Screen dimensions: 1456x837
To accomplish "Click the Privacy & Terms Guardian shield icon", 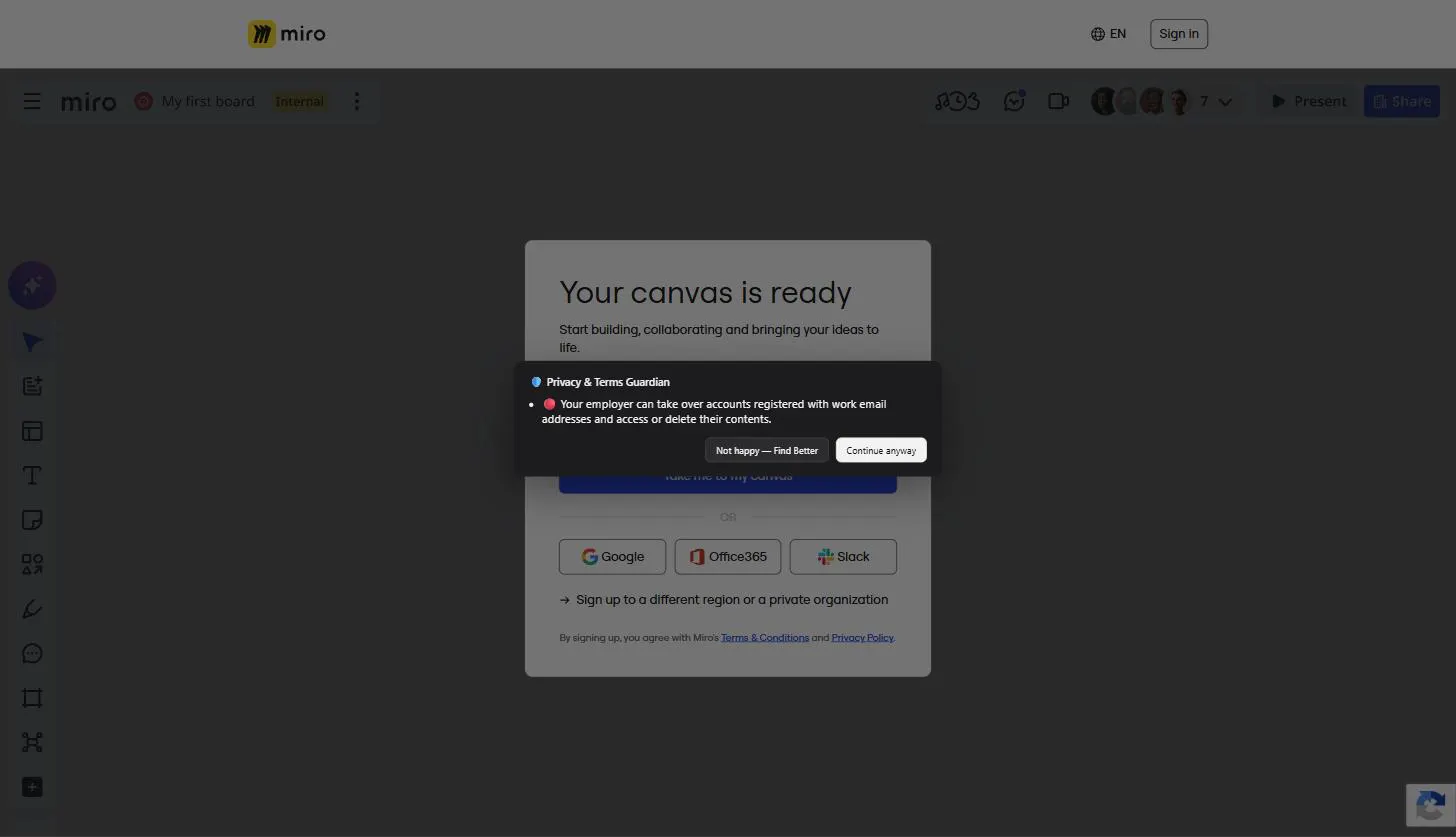I will point(536,382).
